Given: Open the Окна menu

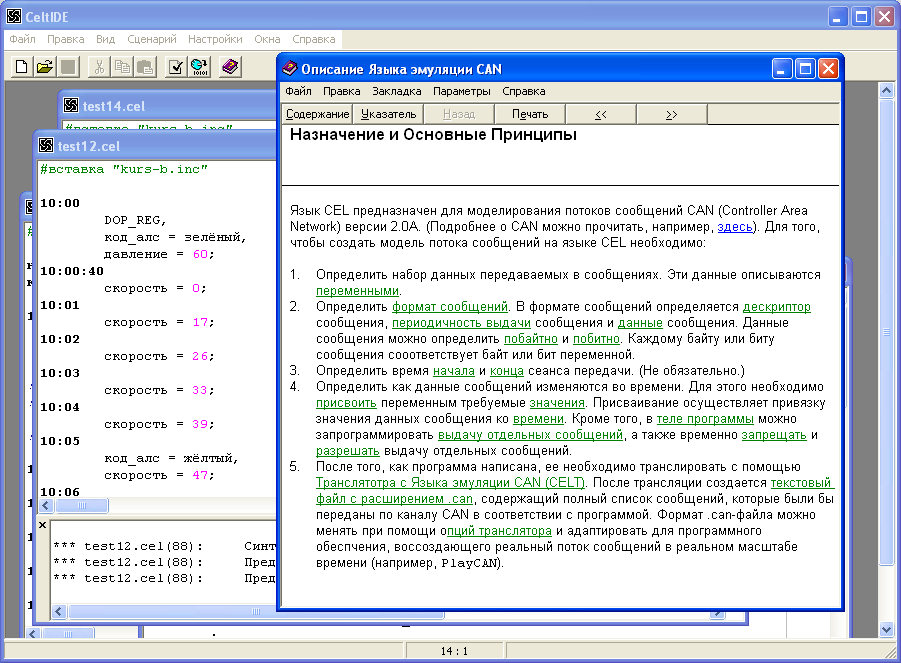Looking at the screenshot, I should point(267,39).
